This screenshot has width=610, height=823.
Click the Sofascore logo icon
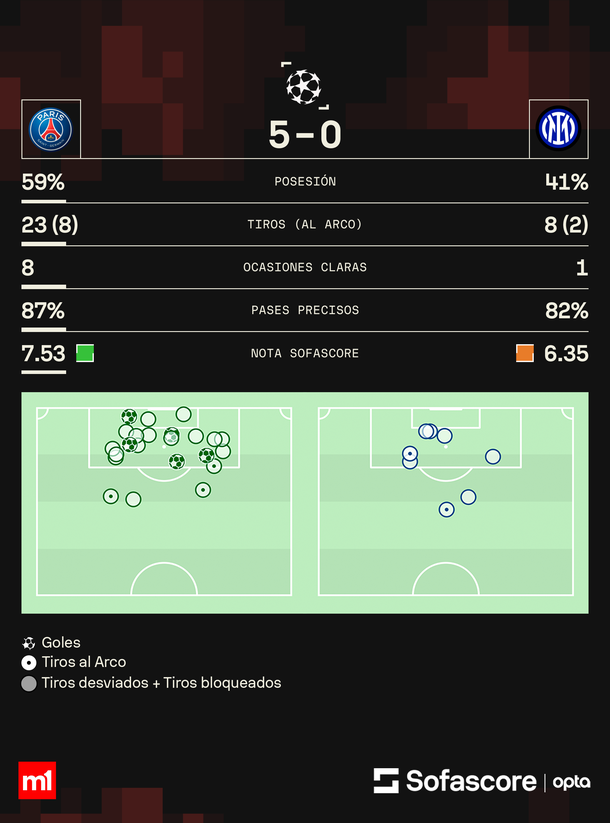click(x=386, y=781)
